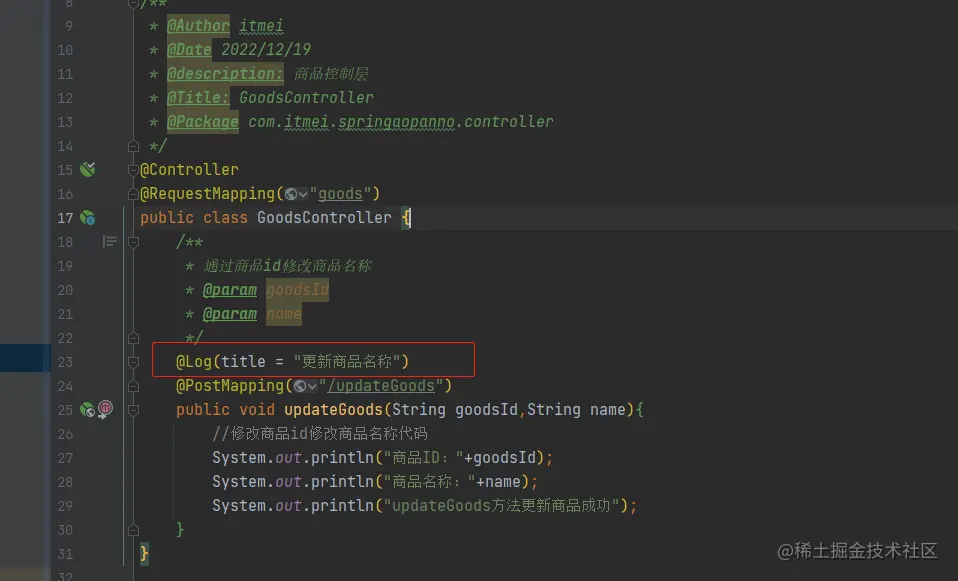Click the @Date Javadoc tag
The image size is (958, 581).
coord(189,49)
